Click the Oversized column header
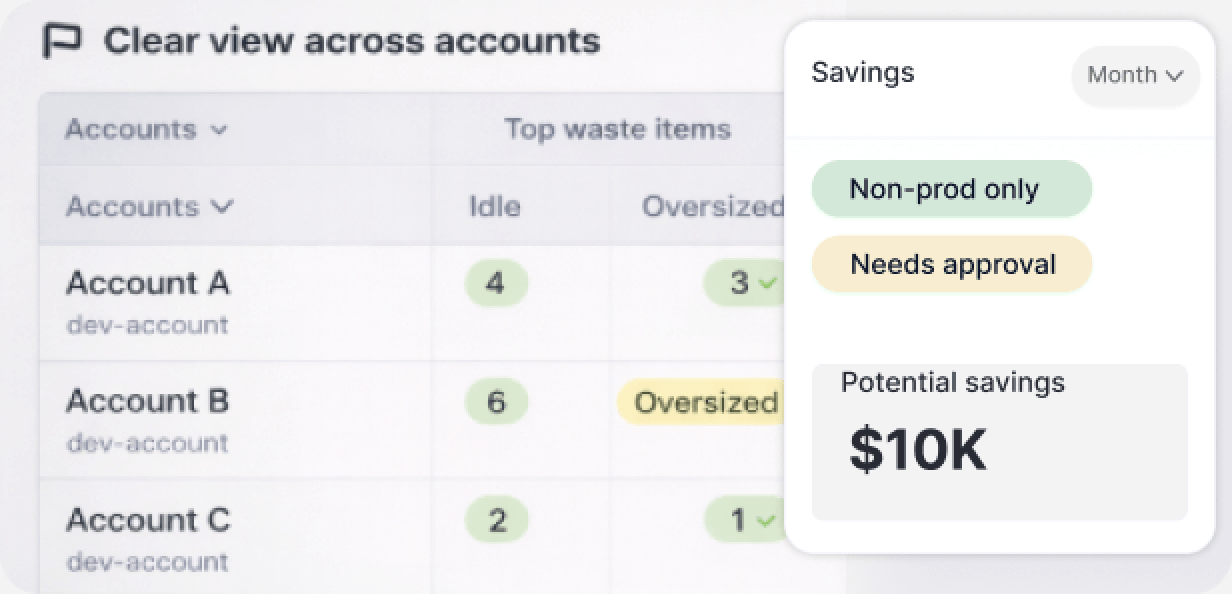 click(712, 207)
